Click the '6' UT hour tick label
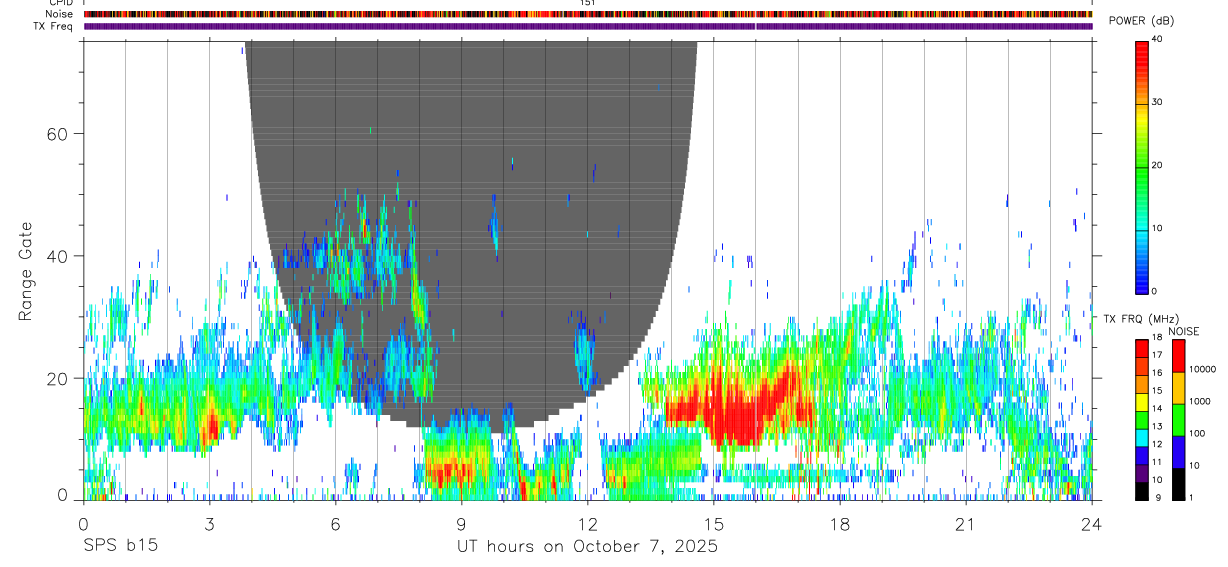Viewport: 1228px width, 567px height. (x=335, y=523)
